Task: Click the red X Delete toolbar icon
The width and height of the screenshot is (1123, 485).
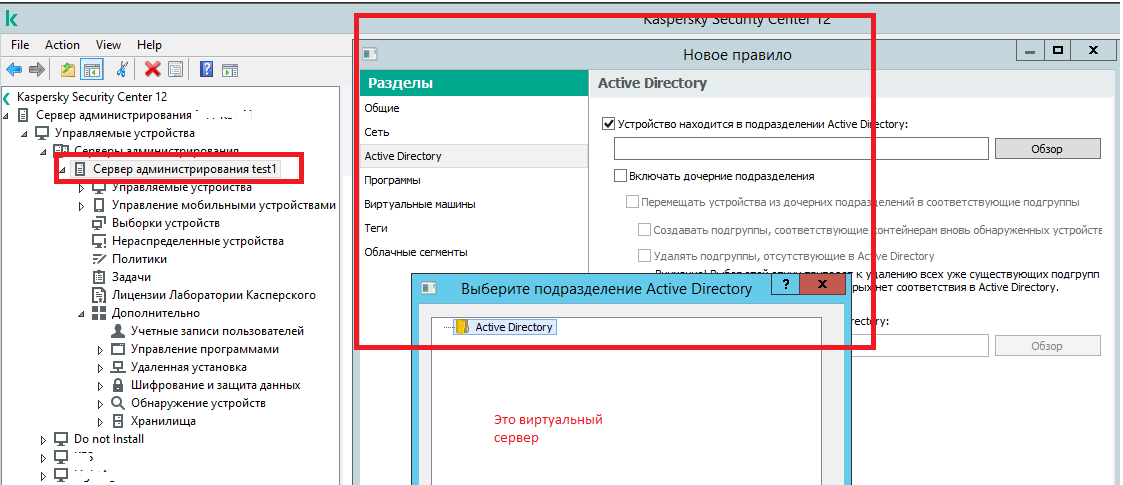Action: (153, 69)
